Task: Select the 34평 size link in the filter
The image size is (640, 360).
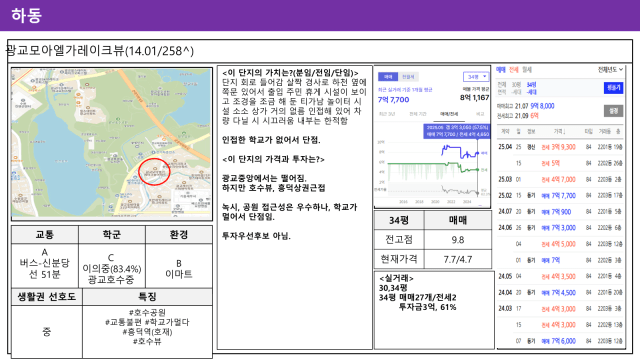Action: coord(531,84)
